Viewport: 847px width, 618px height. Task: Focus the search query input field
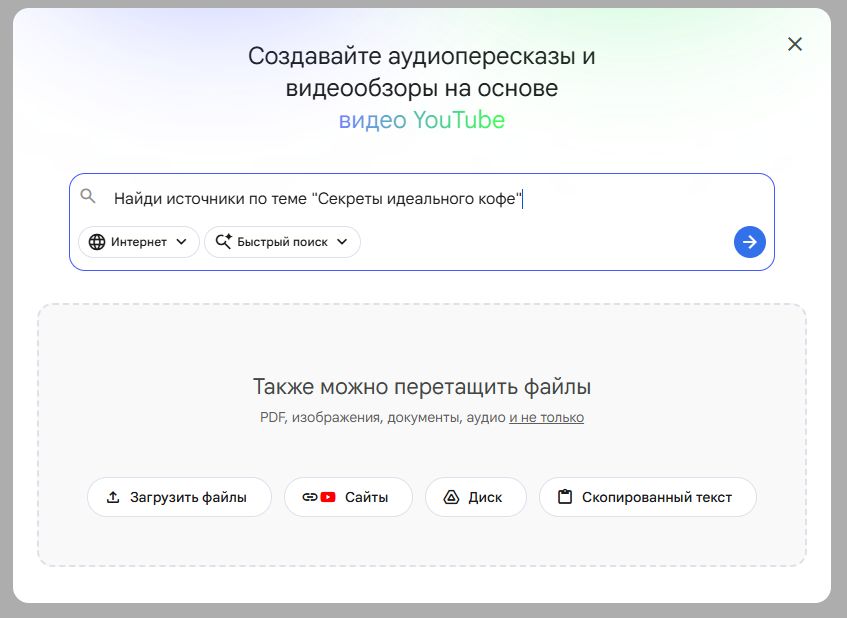point(421,199)
